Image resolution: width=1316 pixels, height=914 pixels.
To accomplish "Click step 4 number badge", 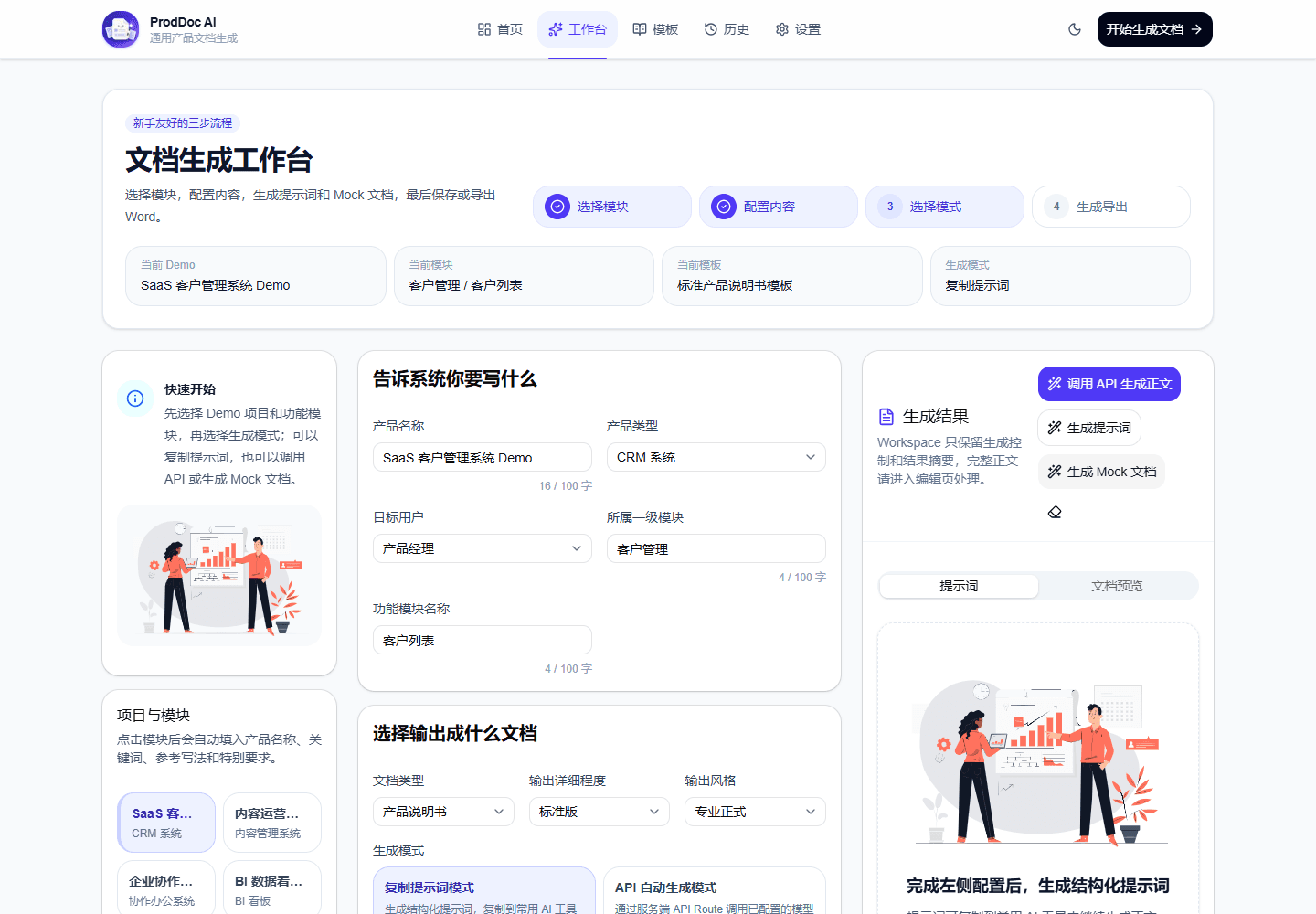I will pos(1056,207).
